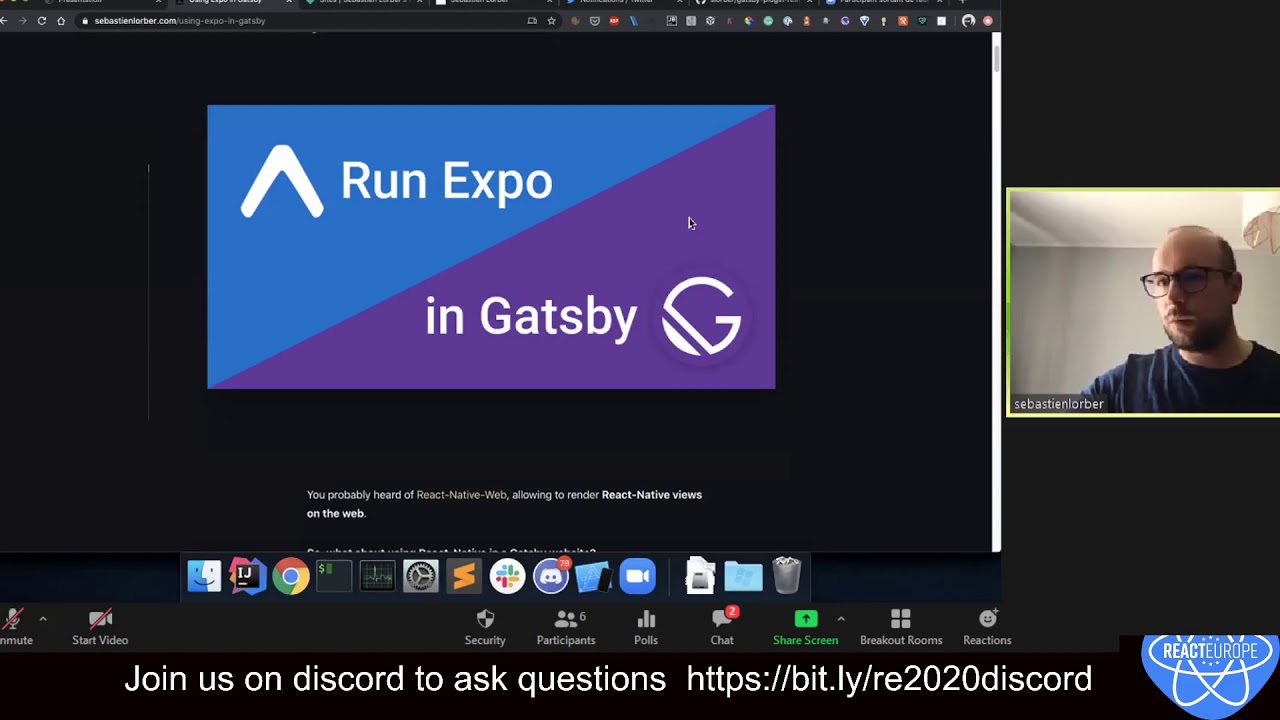The height and width of the screenshot is (720, 1280).
Task: Expand Share Screen options arrow
Action: [x=841, y=619]
